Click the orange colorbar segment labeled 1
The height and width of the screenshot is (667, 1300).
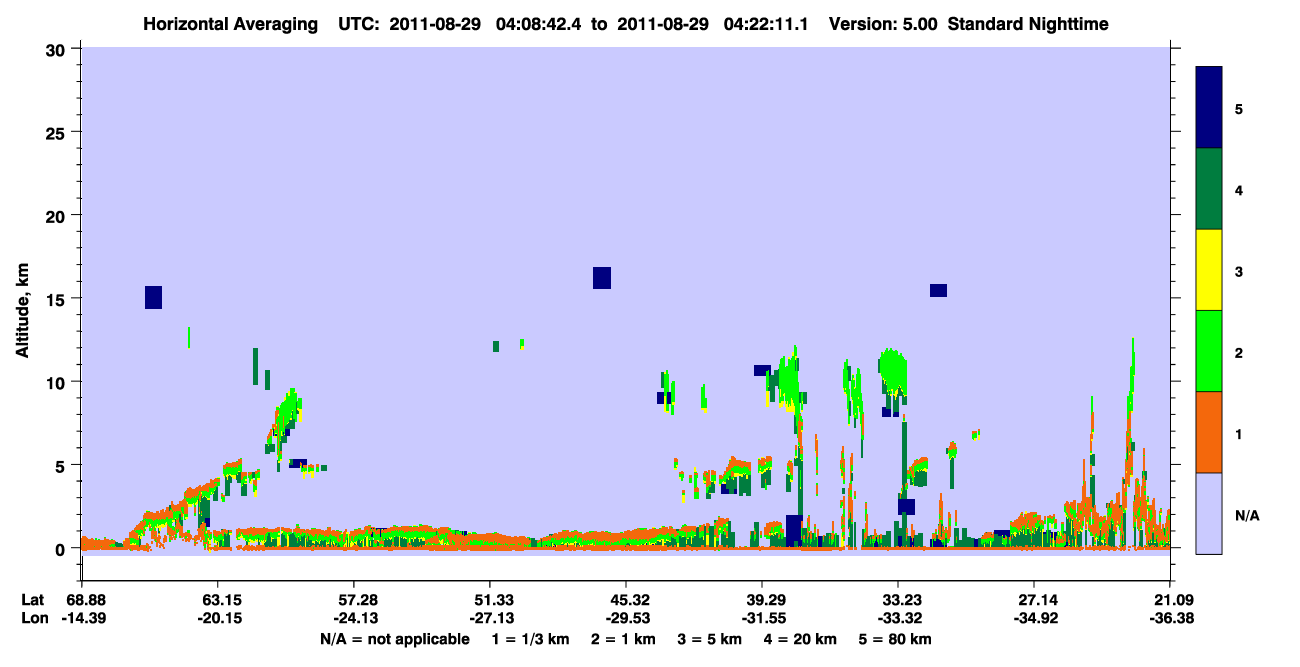coord(1209,432)
